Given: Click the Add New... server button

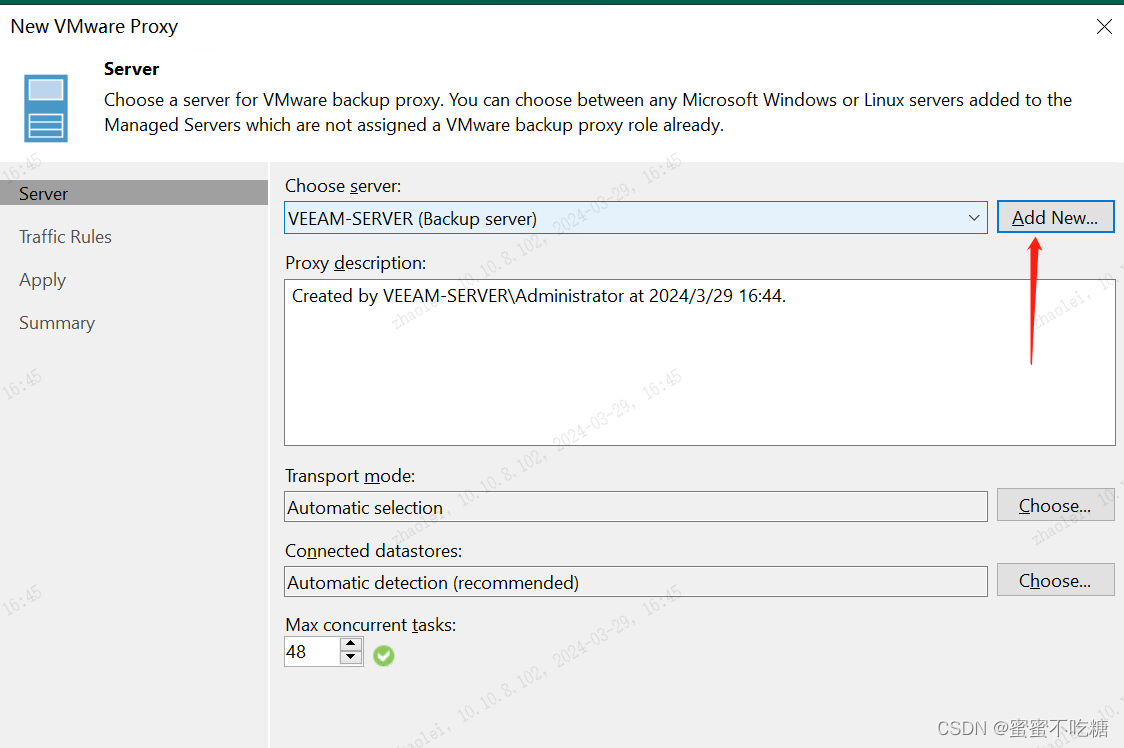Looking at the screenshot, I should point(1055,217).
